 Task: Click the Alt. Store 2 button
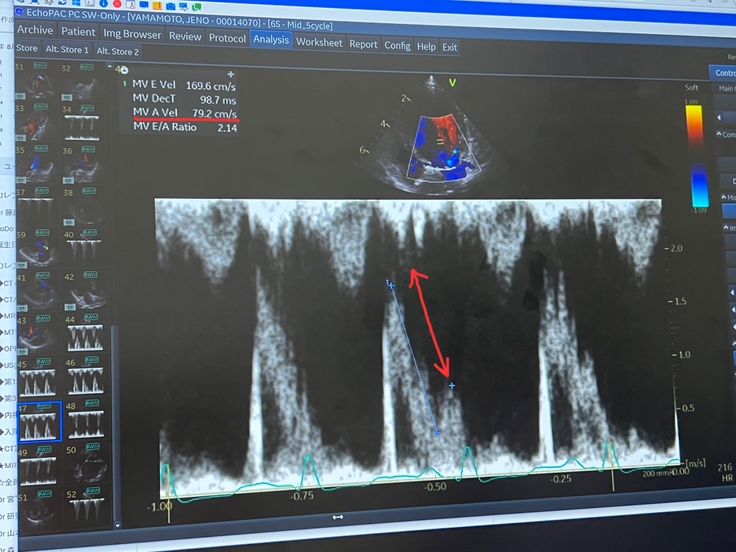(118, 51)
